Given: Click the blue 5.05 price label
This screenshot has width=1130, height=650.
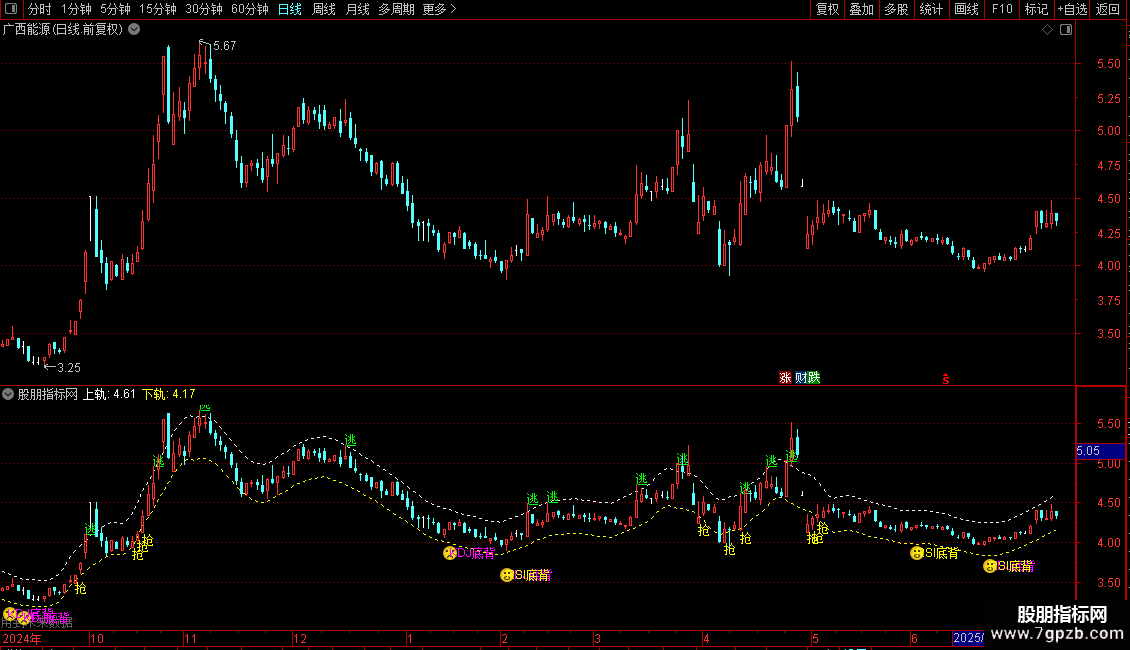Looking at the screenshot, I should tap(1100, 451).
